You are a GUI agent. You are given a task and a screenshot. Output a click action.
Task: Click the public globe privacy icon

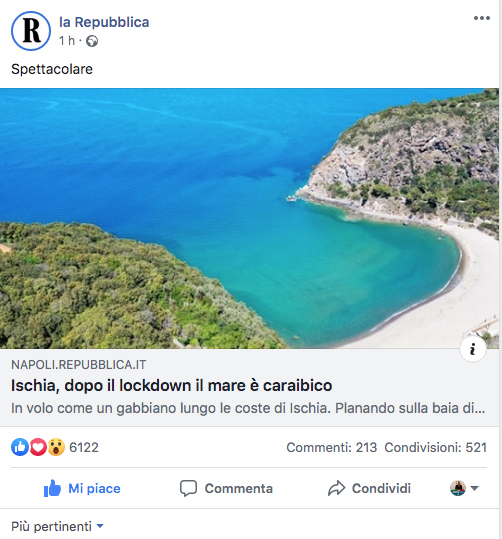coord(92,41)
